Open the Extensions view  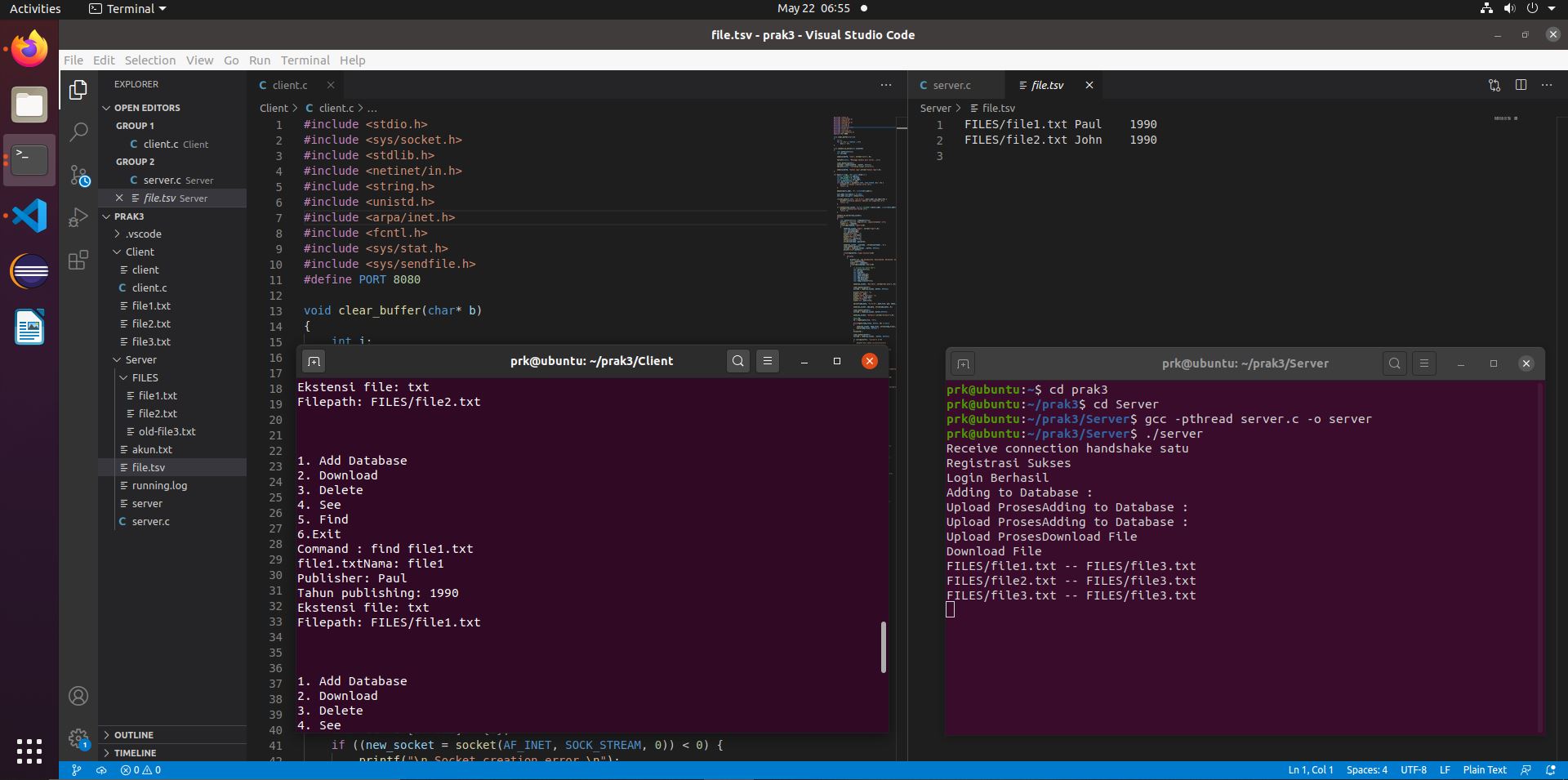tap(78, 260)
